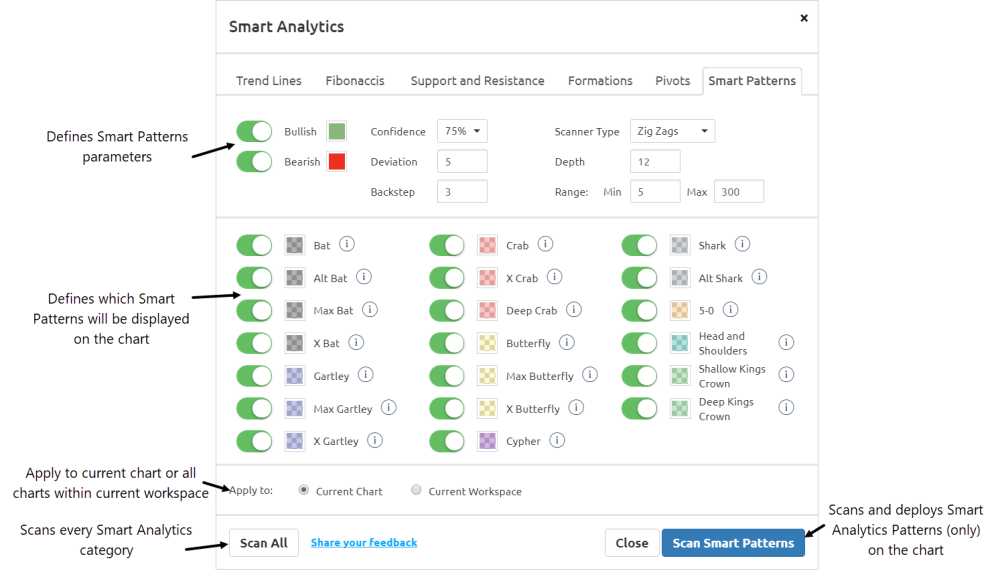Click info icon beside X Butterfly
1000x581 pixels.
coord(576,408)
